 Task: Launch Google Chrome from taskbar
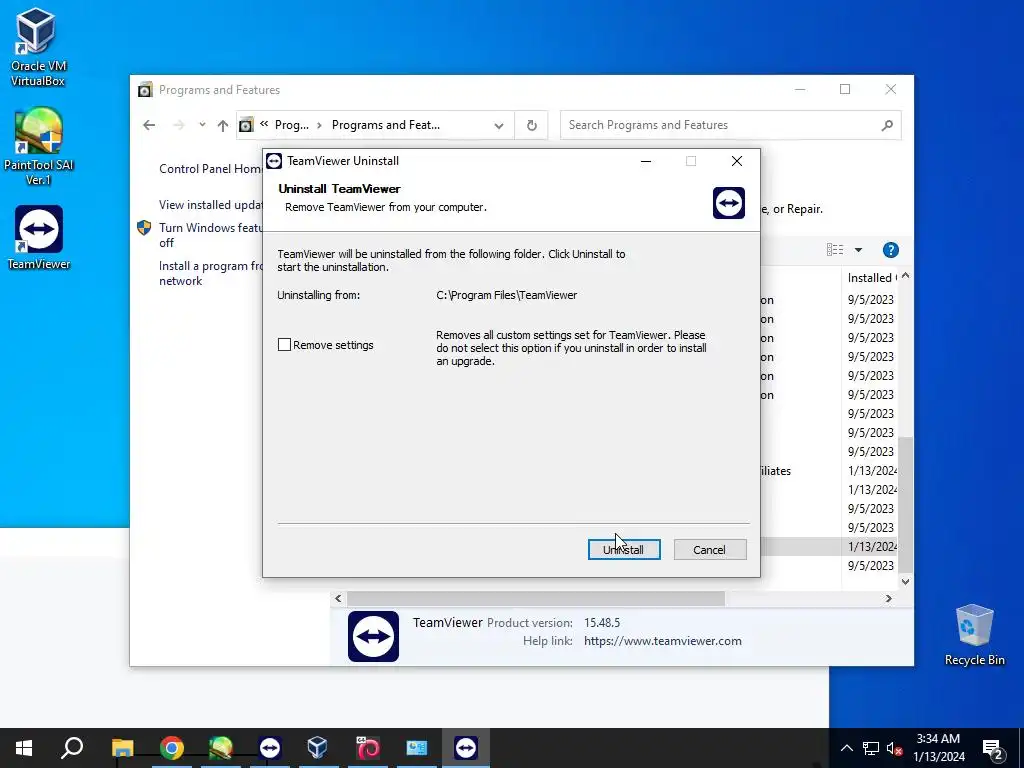pos(172,748)
